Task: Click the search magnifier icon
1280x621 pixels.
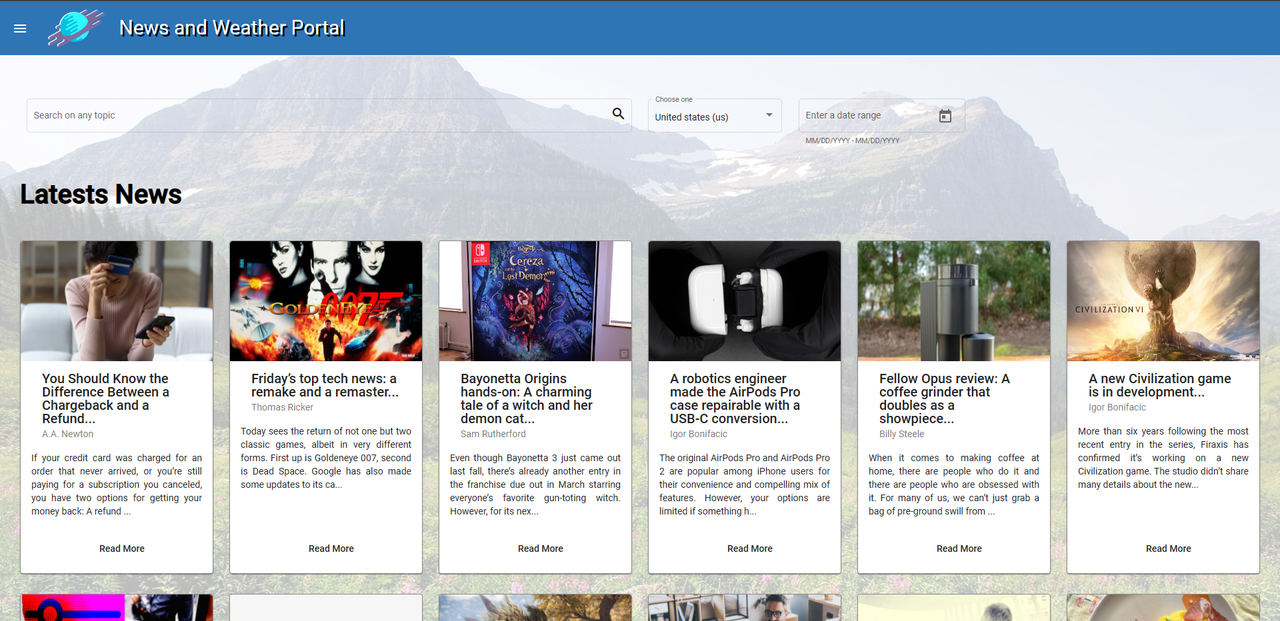Action: click(x=619, y=114)
